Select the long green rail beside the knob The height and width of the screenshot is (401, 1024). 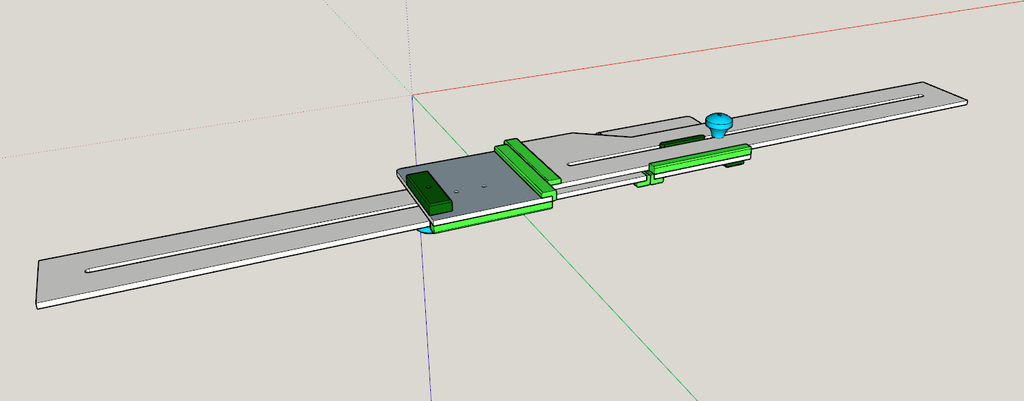(699, 159)
